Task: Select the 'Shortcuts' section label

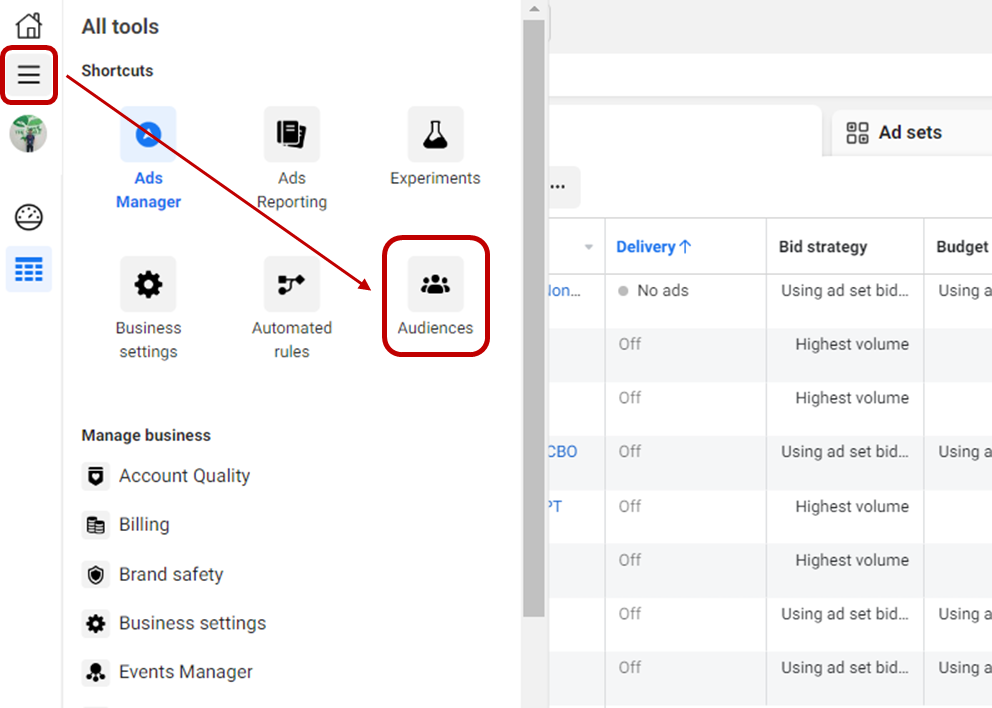Action: pyautogui.click(x=117, y=70)
